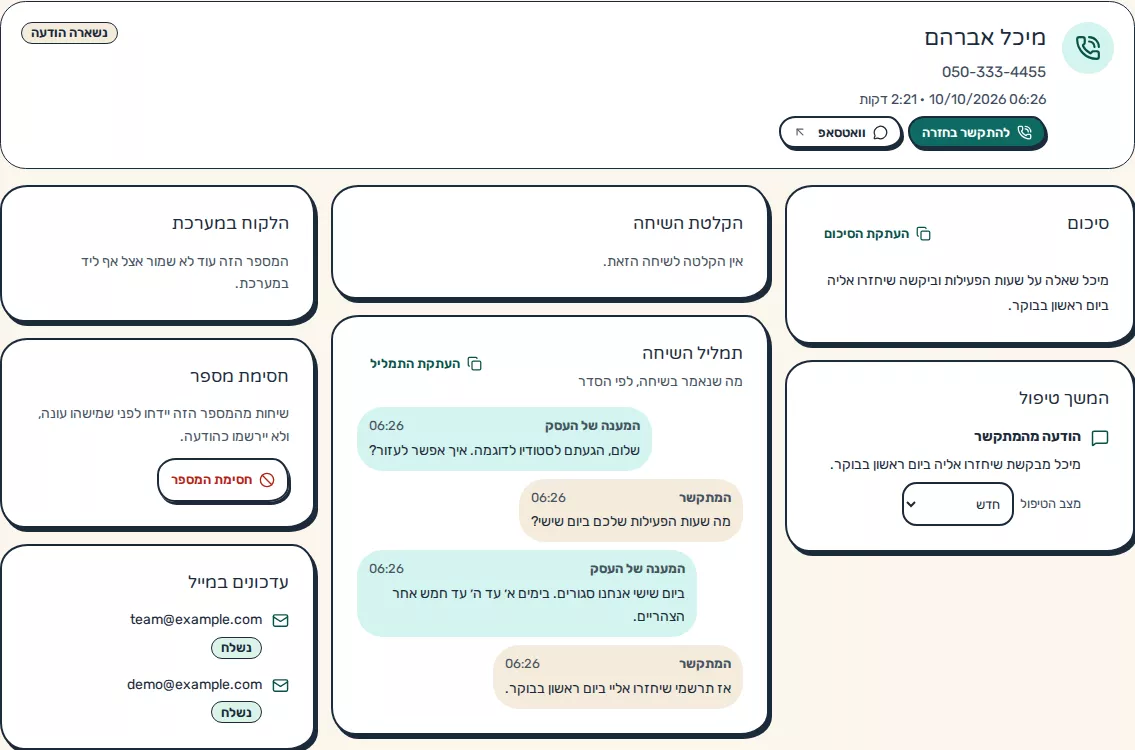Viewport: 1135px width, 750px height.
Task: Click the block icon in חסימת המספר button
Action: click(x=267, y=480)
